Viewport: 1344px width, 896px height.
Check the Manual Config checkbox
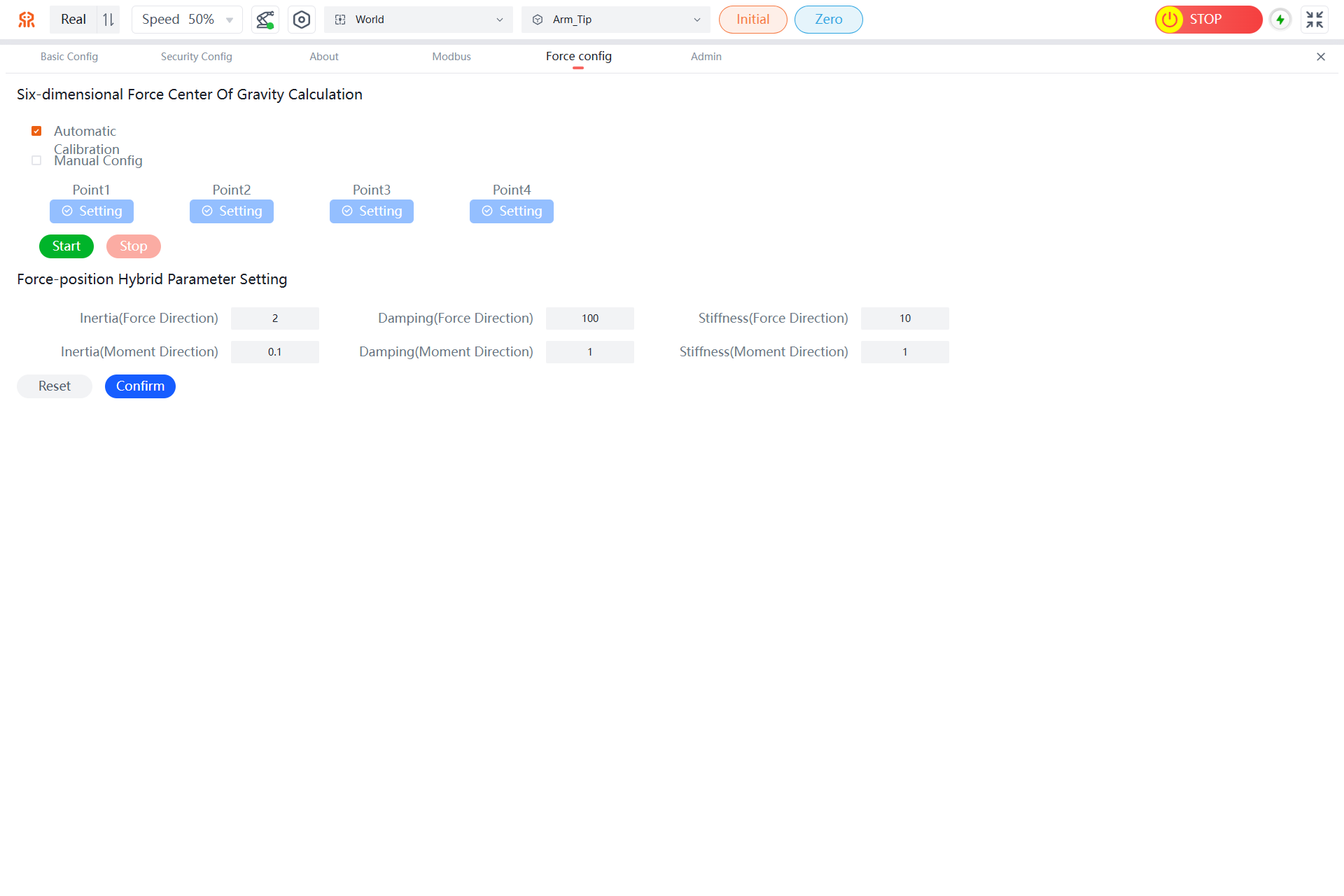pos(36,160)
